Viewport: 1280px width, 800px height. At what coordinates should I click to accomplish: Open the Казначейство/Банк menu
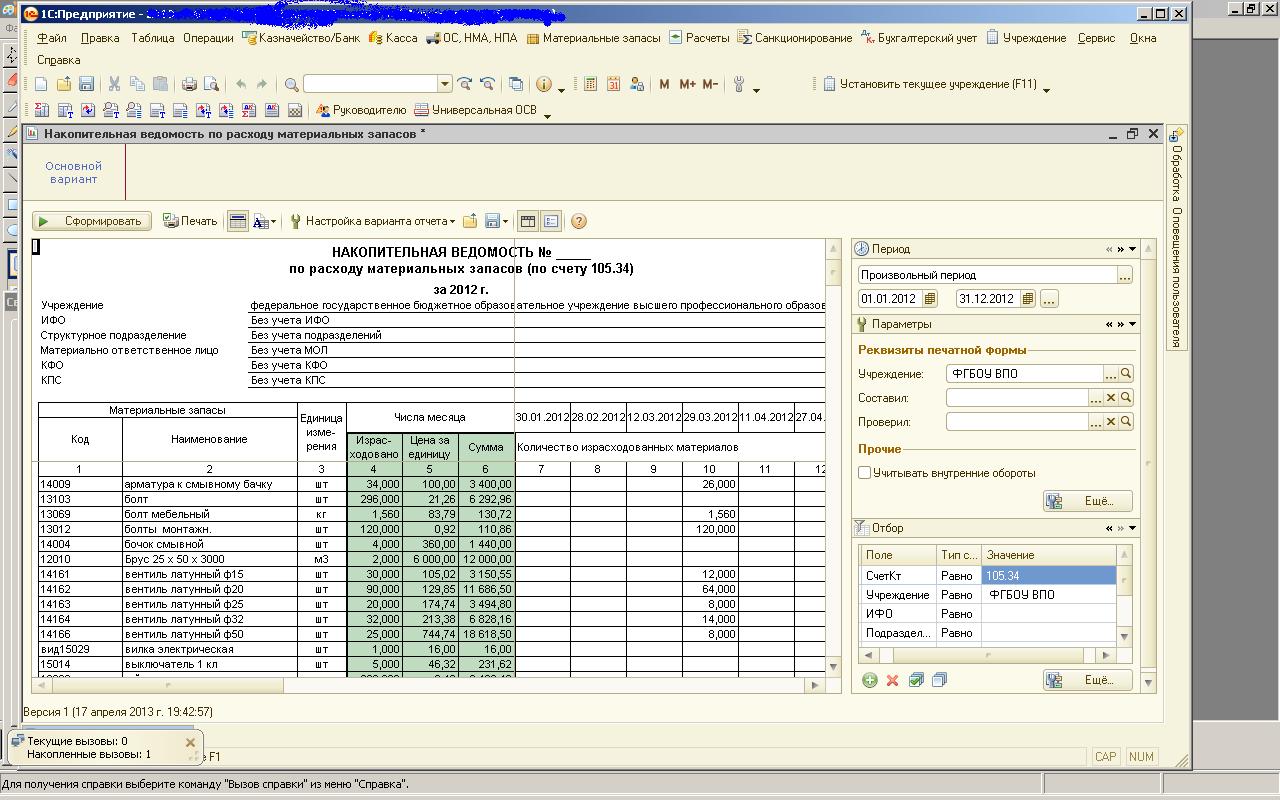[300, 38]
